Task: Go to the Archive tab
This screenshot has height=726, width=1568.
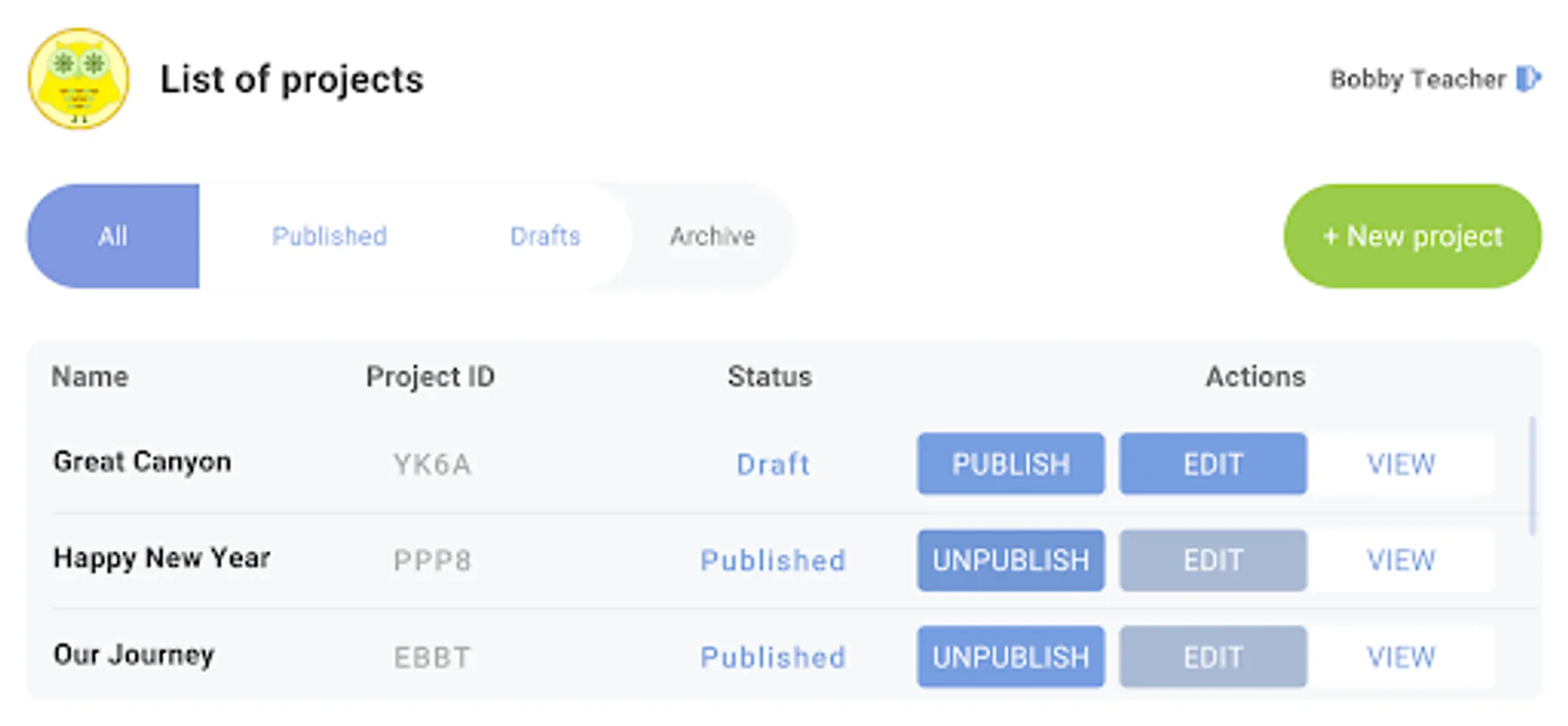Action: [712, 236]
